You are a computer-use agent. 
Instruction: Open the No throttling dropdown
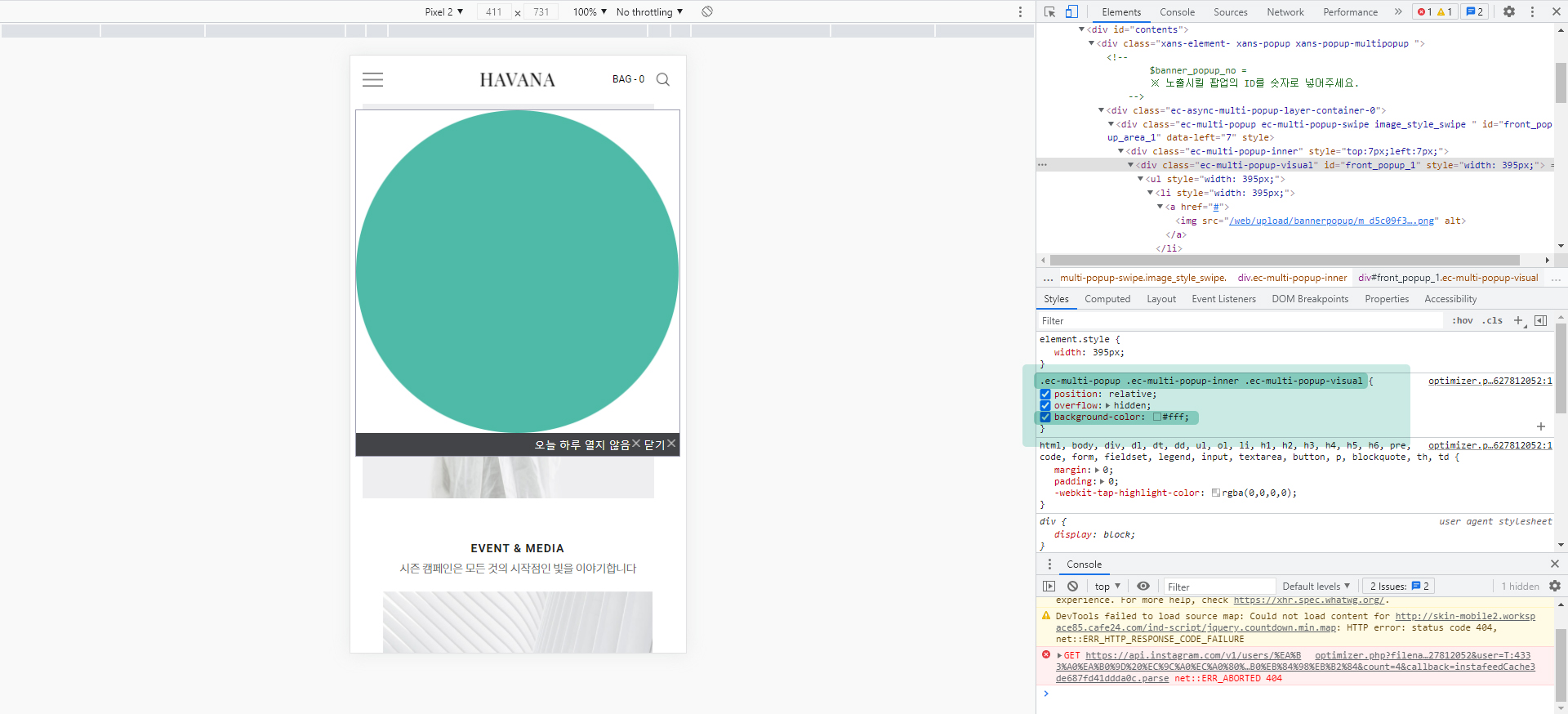[650, 11]
